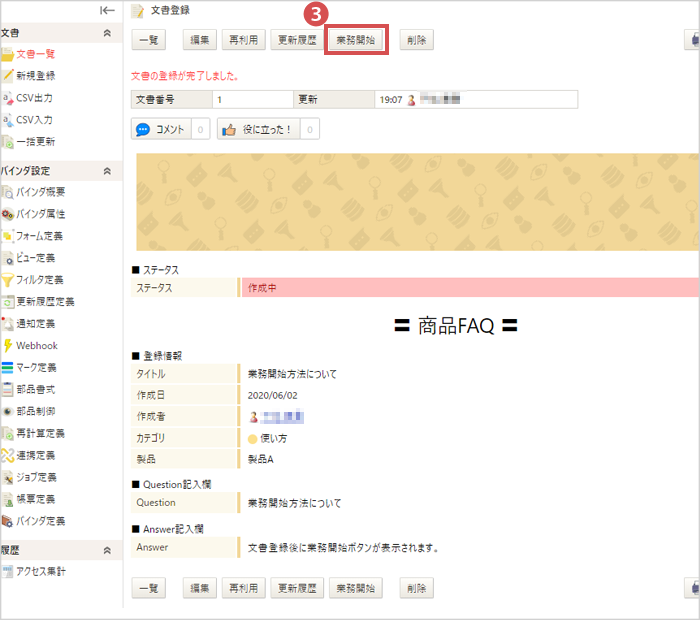Open フィルタ定義 funnel icon

point(7,280)
